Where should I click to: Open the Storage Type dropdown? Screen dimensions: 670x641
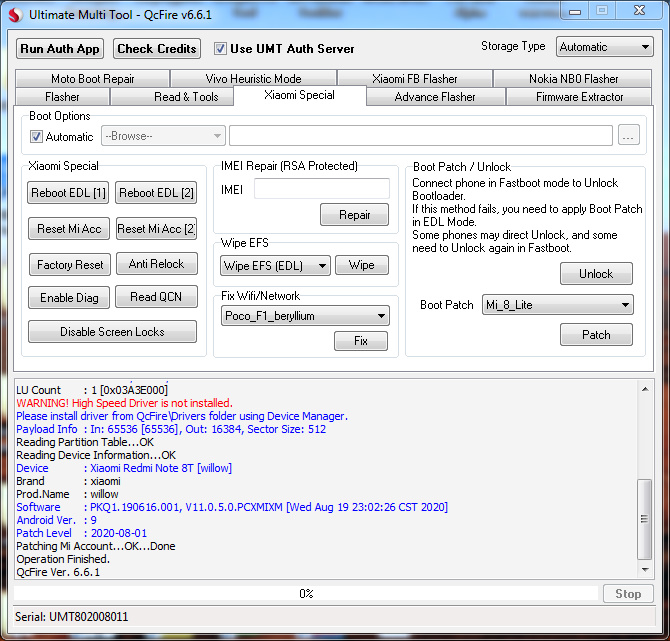tap(604, 47)
